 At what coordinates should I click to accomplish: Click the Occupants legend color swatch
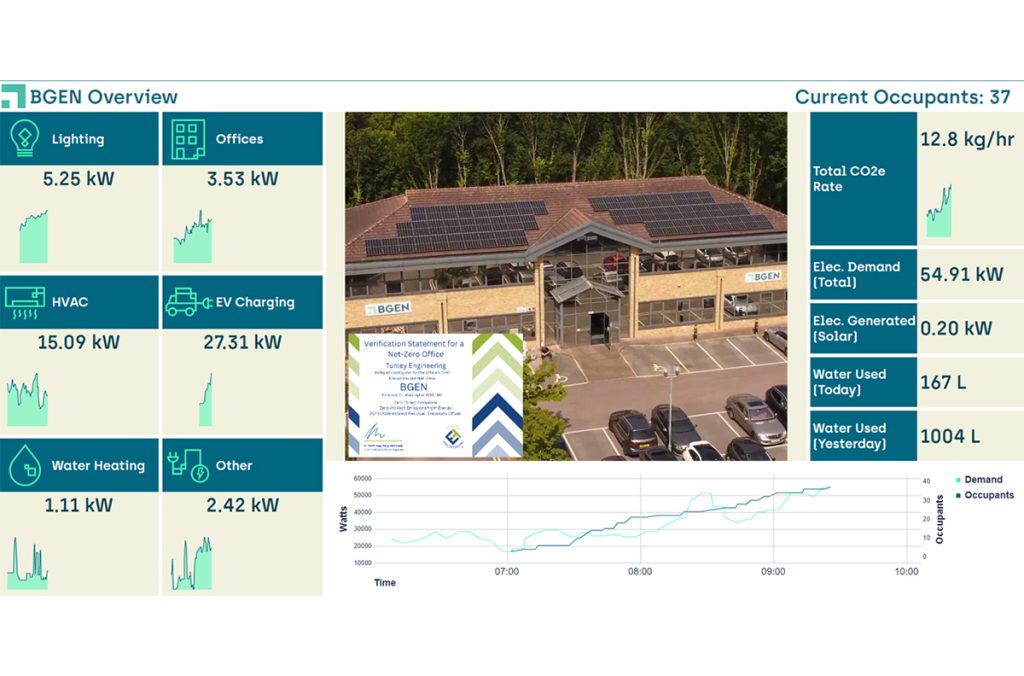point(958,496)
